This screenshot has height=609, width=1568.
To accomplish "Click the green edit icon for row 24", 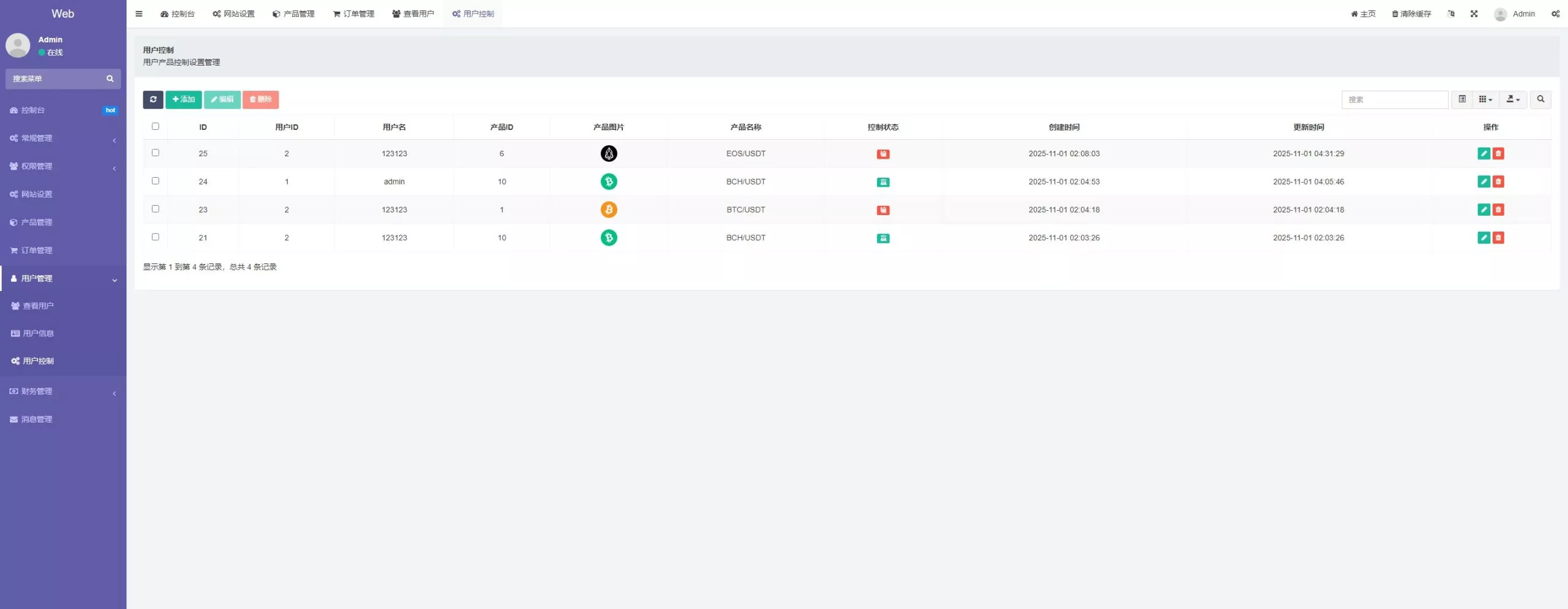I will [x=1483, y=182].
